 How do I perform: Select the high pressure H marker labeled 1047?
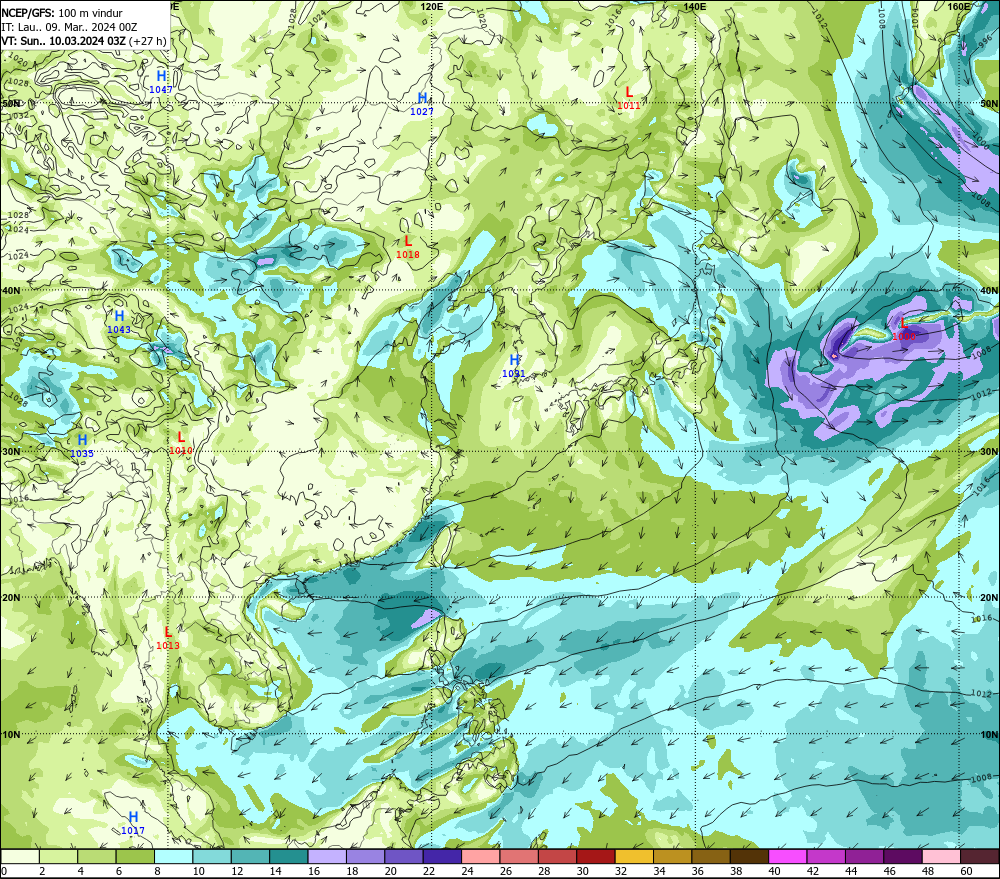tap(161, 76)
